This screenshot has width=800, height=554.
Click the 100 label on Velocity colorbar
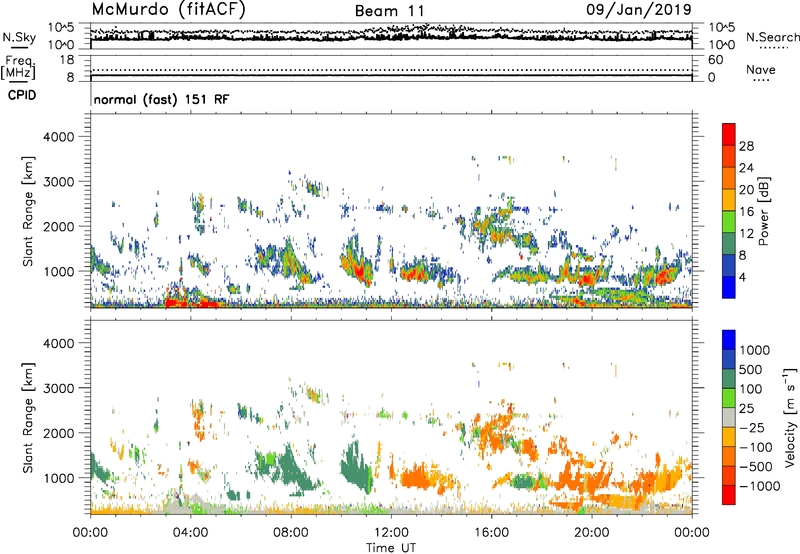[751, 389]
